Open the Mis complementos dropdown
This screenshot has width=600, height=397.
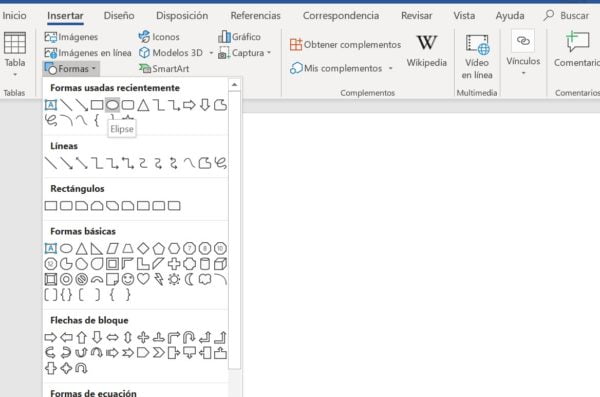(x=390, y=69)
